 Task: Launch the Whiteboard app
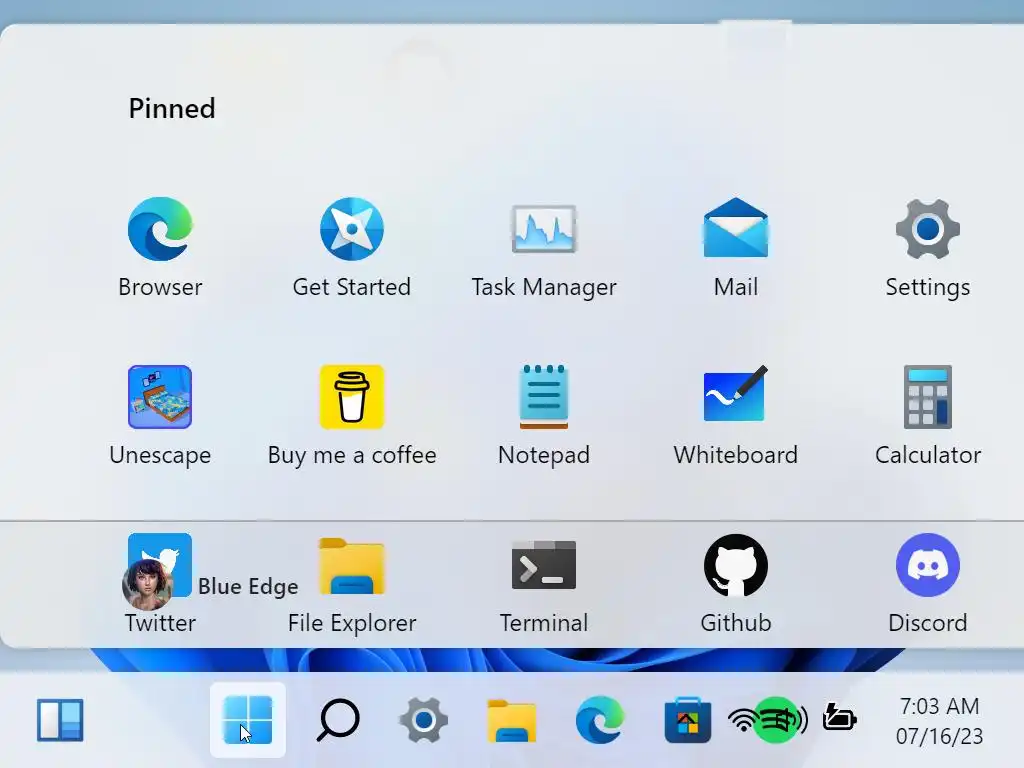(735, 415)
